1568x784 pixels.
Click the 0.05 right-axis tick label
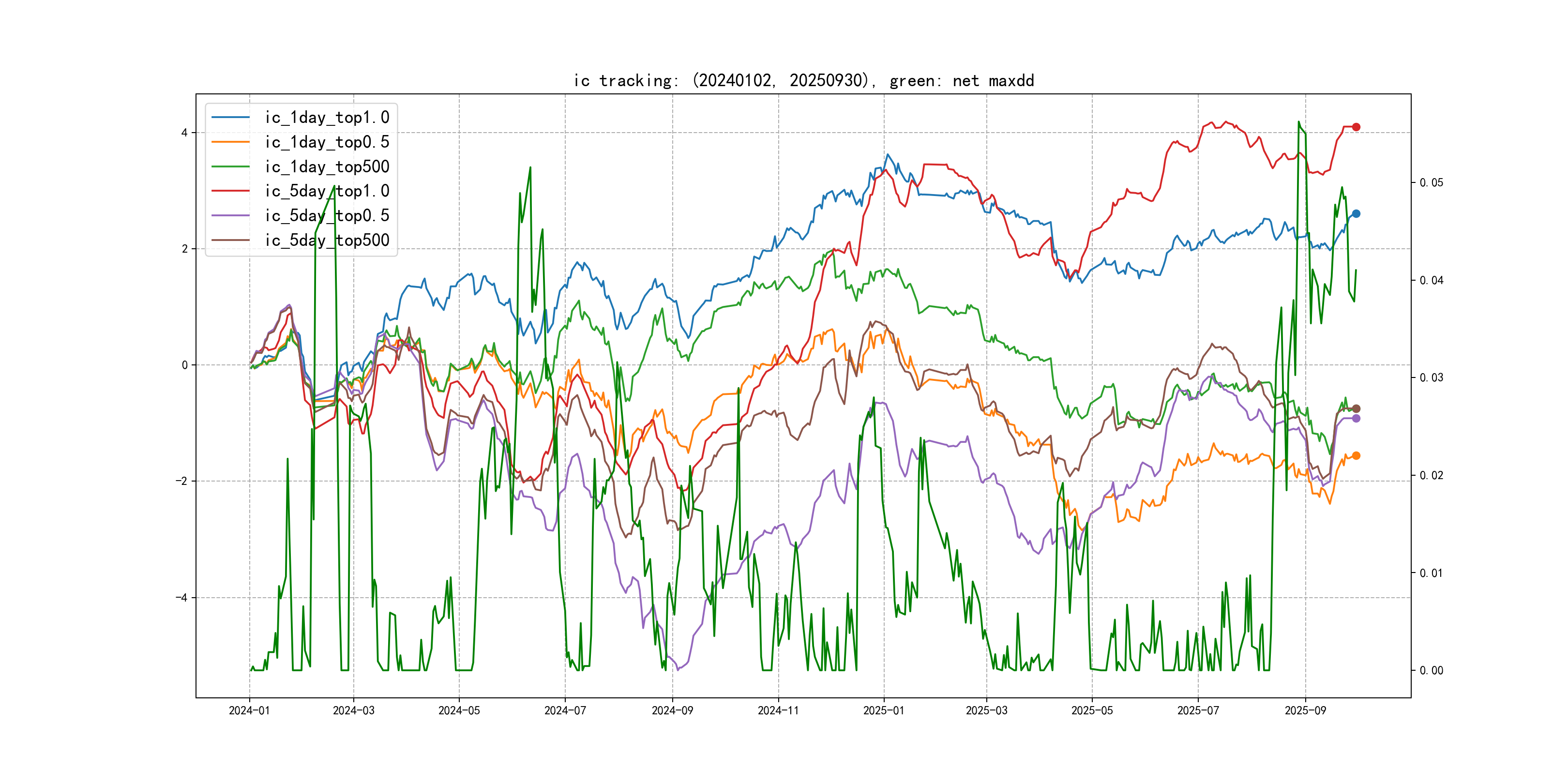[1431, 182]
